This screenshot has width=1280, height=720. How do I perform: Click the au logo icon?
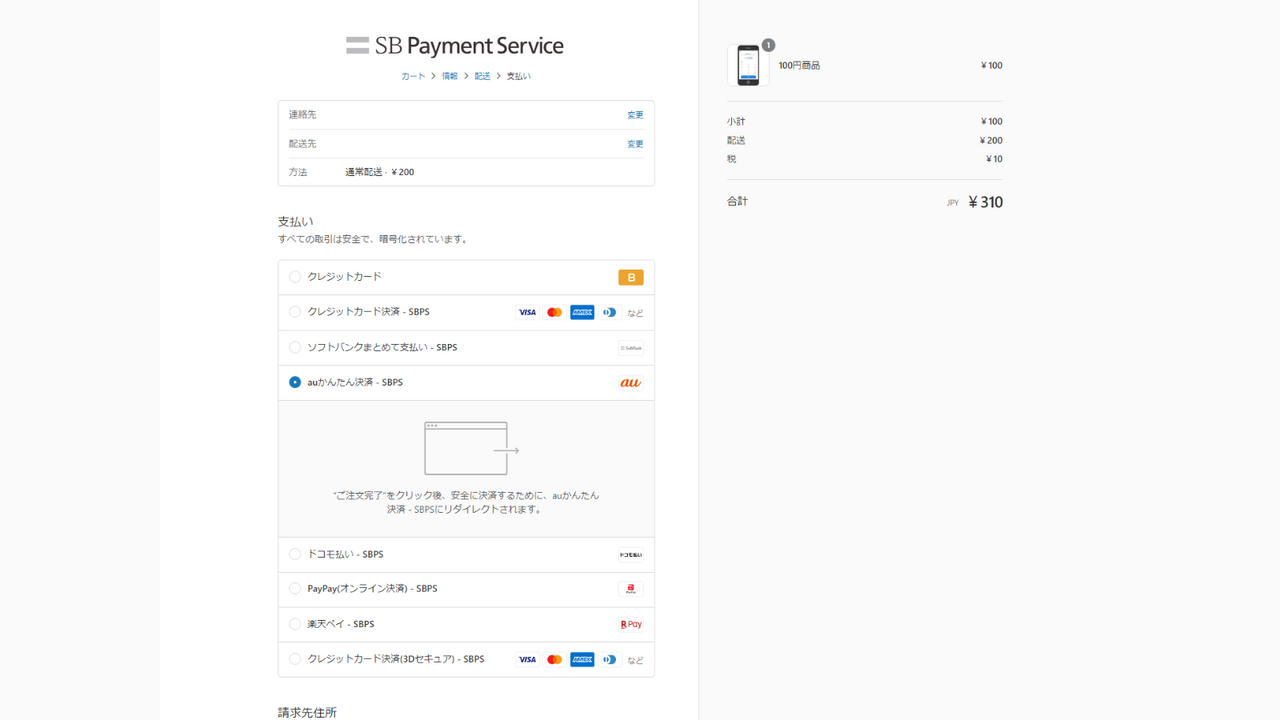pyautogui.click(x=631, y=383)
